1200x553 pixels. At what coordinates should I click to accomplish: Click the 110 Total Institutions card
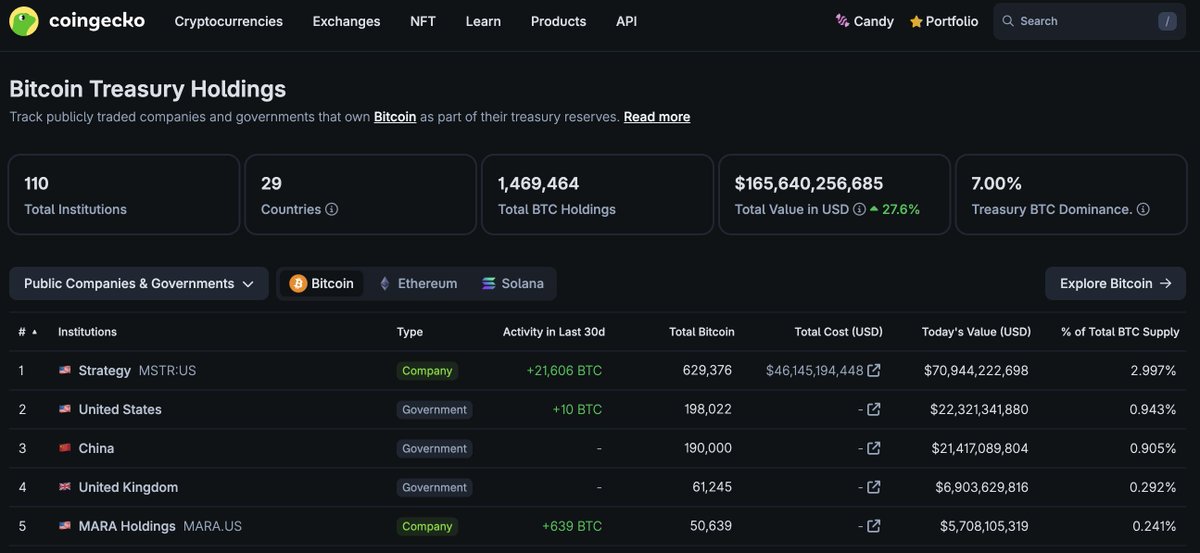tap(124, 194)
